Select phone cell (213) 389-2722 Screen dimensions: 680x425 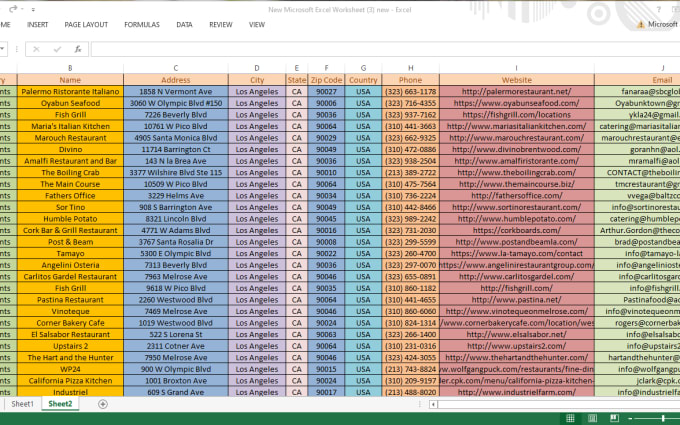coord(411,173)
